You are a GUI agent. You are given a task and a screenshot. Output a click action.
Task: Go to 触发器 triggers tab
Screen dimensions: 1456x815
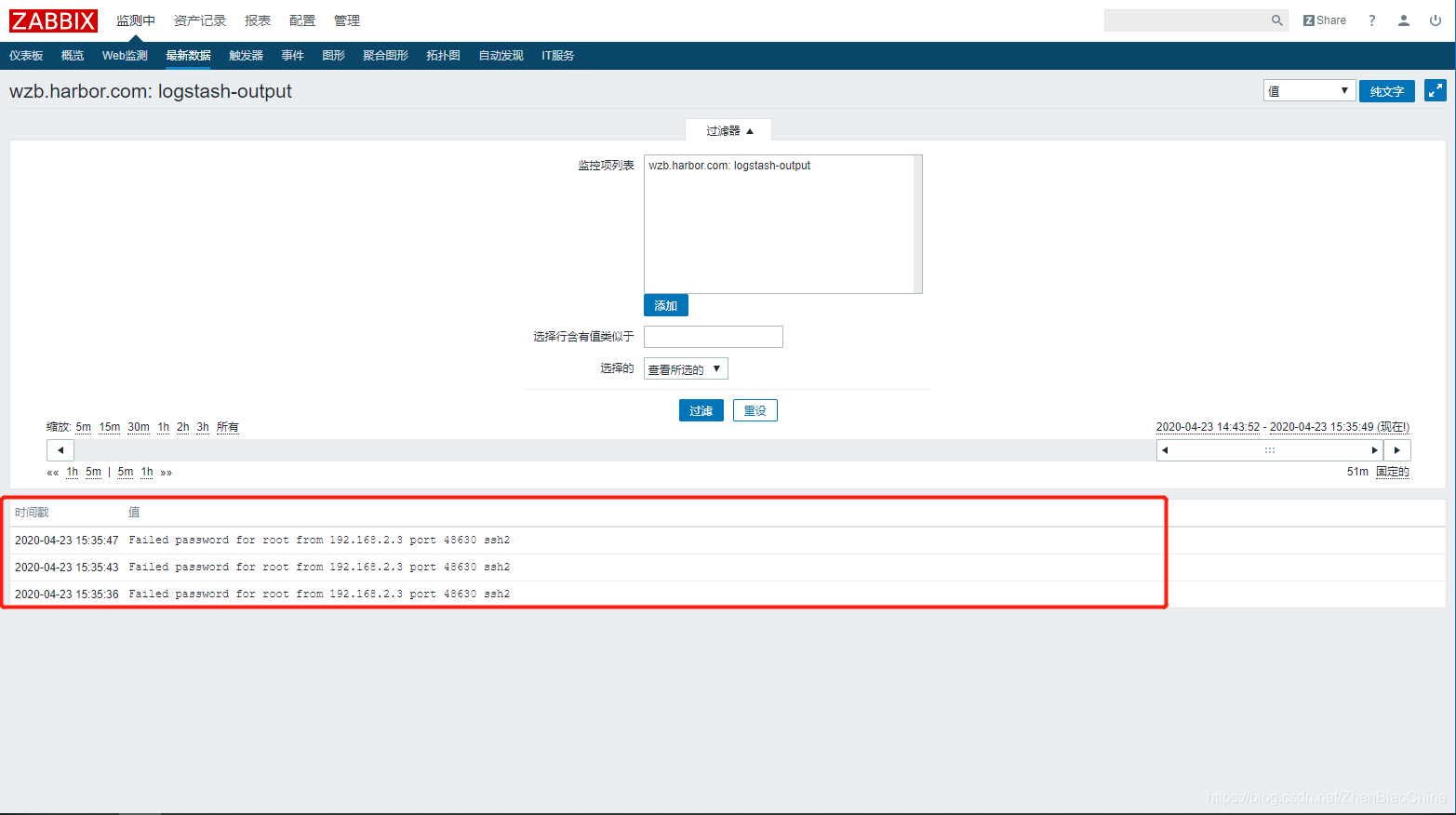pyautogui.click(x=246, y=56)
